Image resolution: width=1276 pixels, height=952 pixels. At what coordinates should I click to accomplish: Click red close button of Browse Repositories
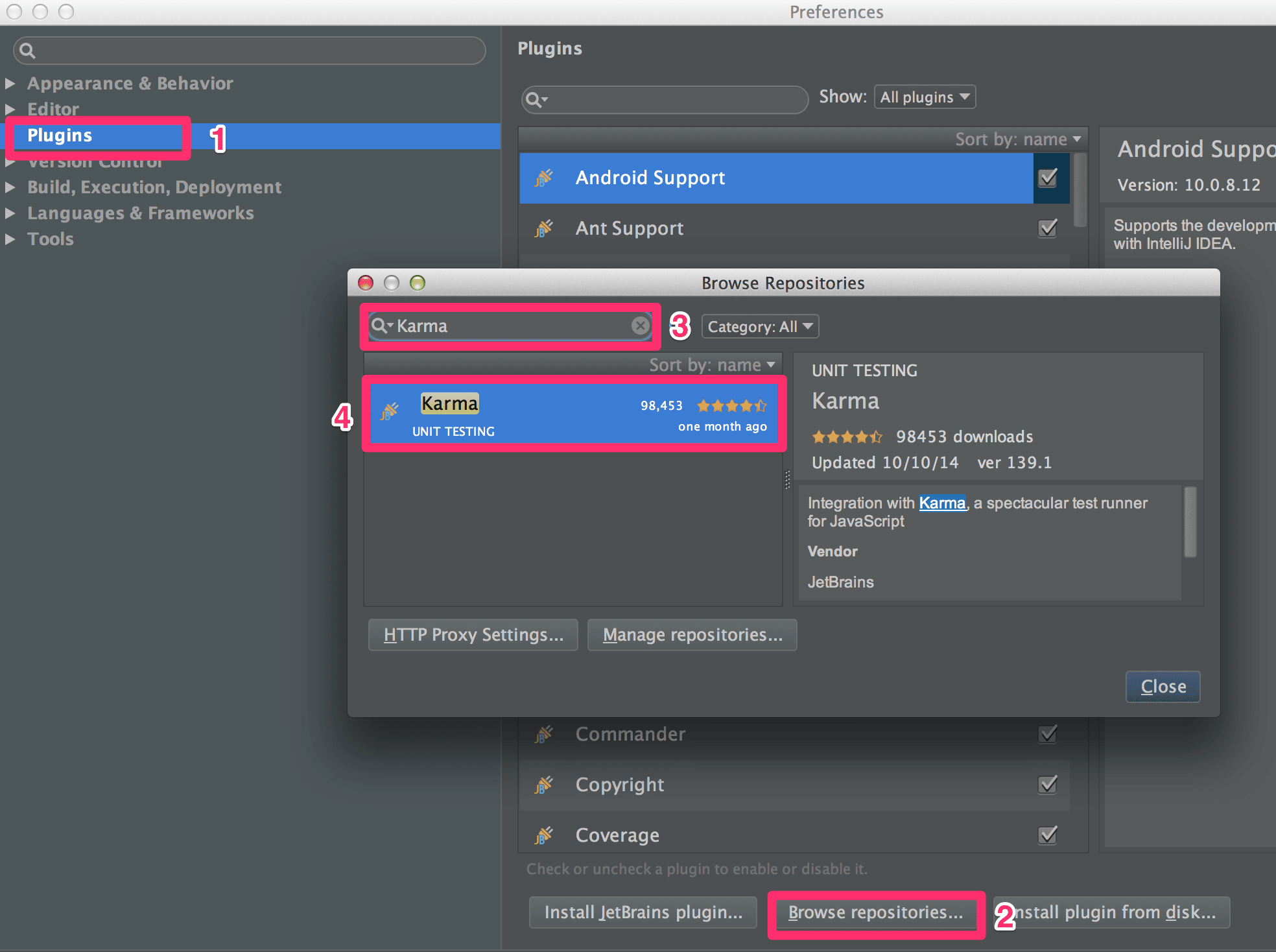(366, 283)
